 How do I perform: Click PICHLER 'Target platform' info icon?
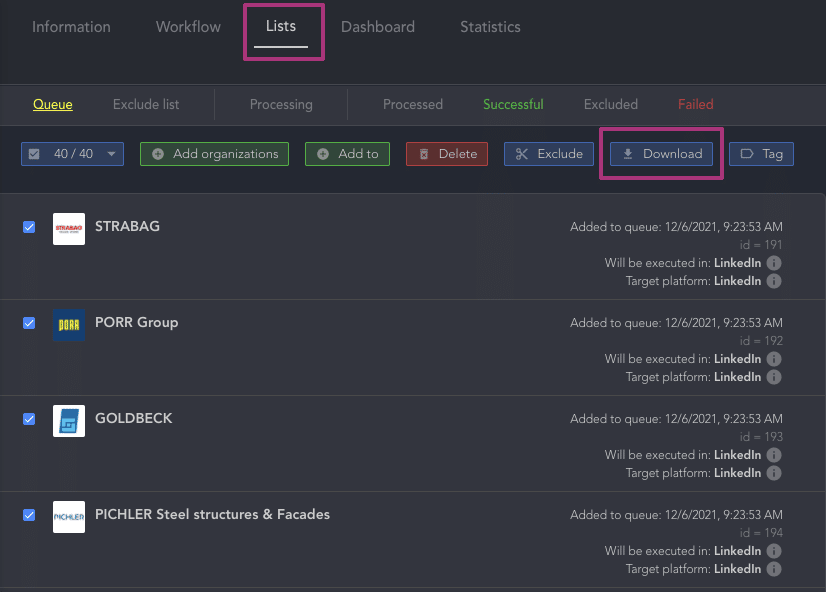(x=774, y=569)
